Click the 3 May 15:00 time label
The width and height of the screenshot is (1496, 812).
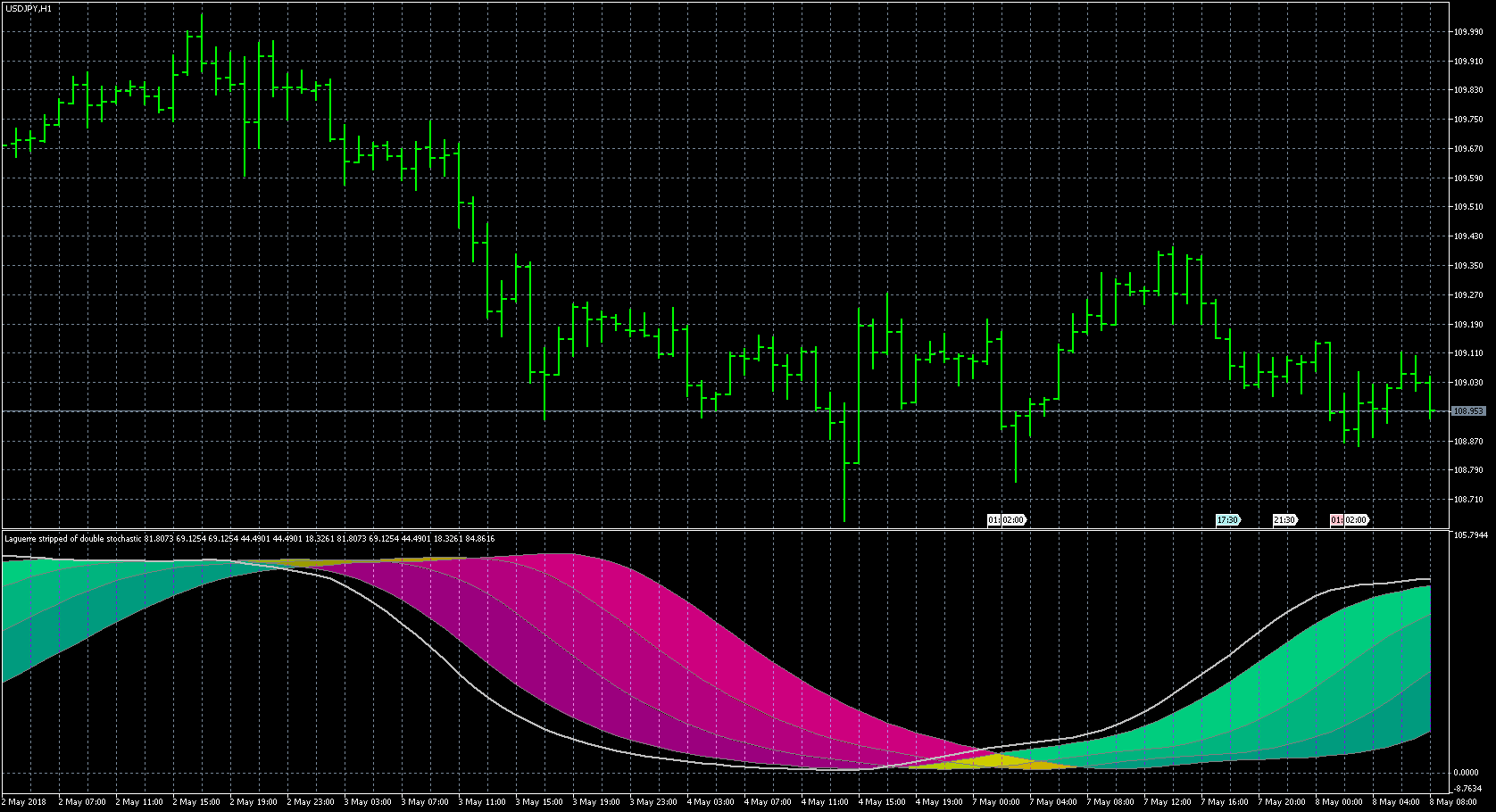point(539,801)
